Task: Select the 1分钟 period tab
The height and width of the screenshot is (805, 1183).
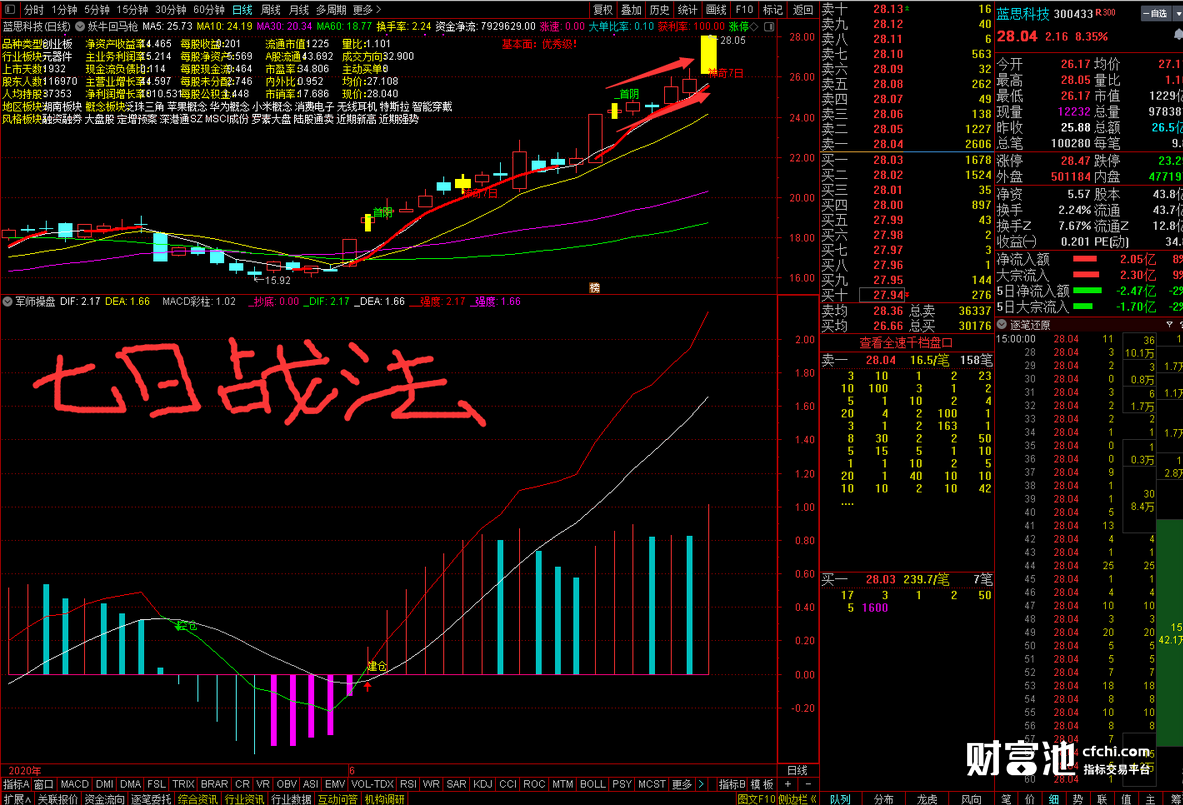Action: (x=64, y=10)
